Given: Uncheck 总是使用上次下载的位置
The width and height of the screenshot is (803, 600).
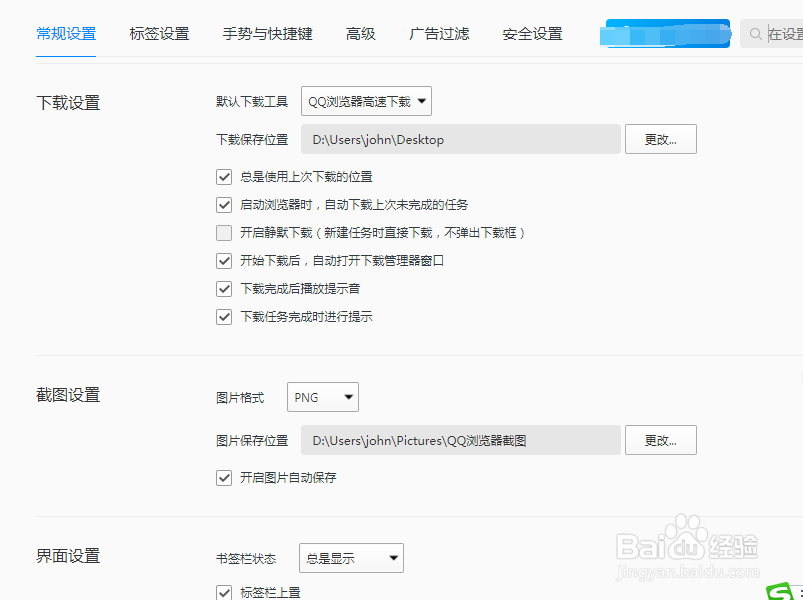Looking at the screenshot, I should 224,177.
